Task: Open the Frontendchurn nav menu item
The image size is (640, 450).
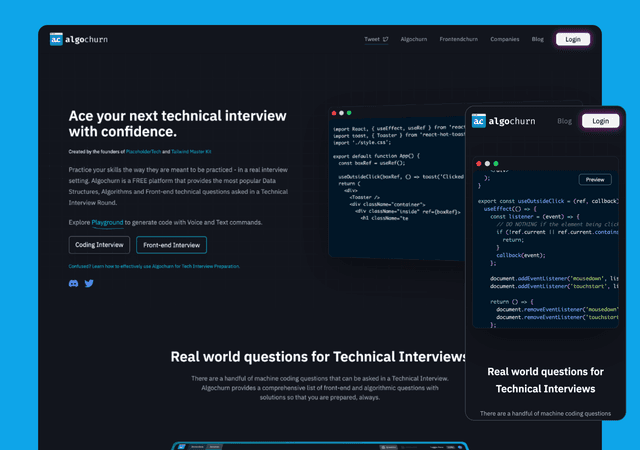Action: pos(456,40)
